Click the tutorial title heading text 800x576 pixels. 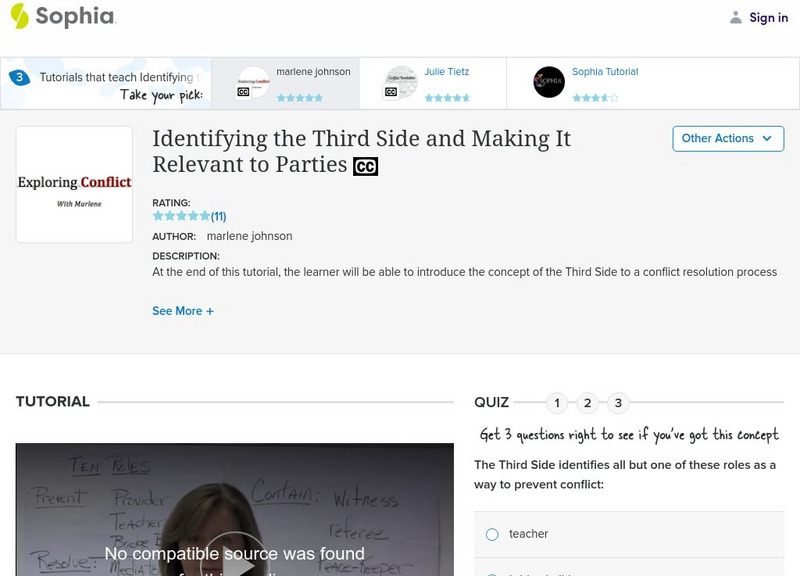click(361, 152)
